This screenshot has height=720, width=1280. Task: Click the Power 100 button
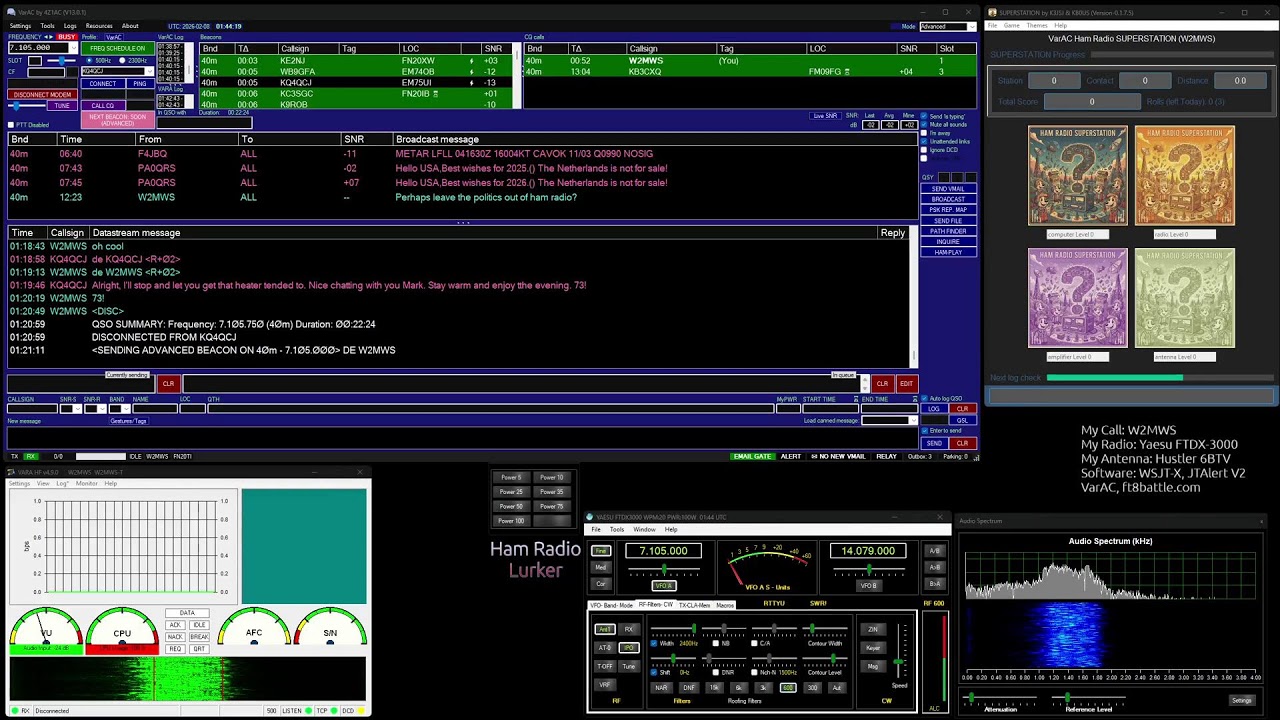point(511,521)
